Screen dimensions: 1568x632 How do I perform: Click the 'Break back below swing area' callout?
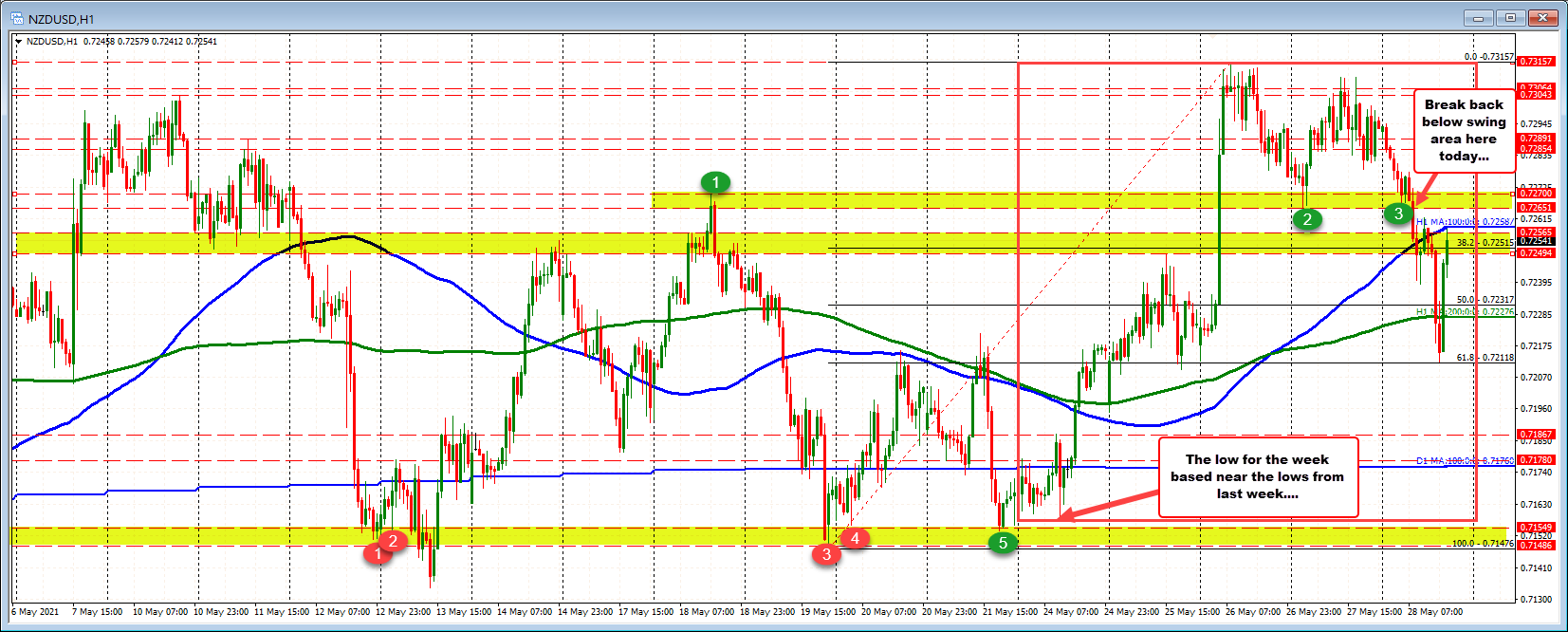point(1463,130)
